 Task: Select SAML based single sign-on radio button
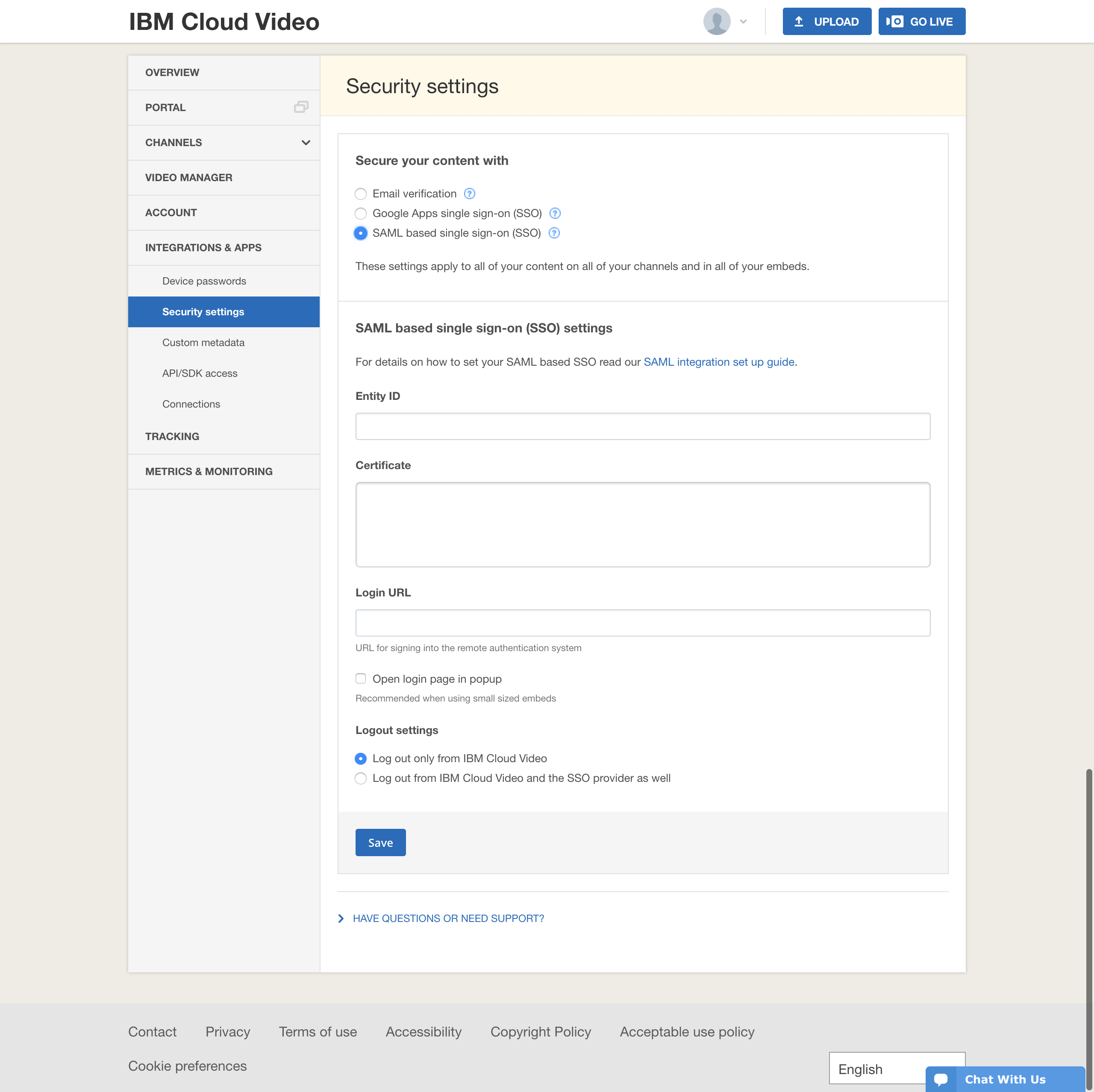(361, 233)
